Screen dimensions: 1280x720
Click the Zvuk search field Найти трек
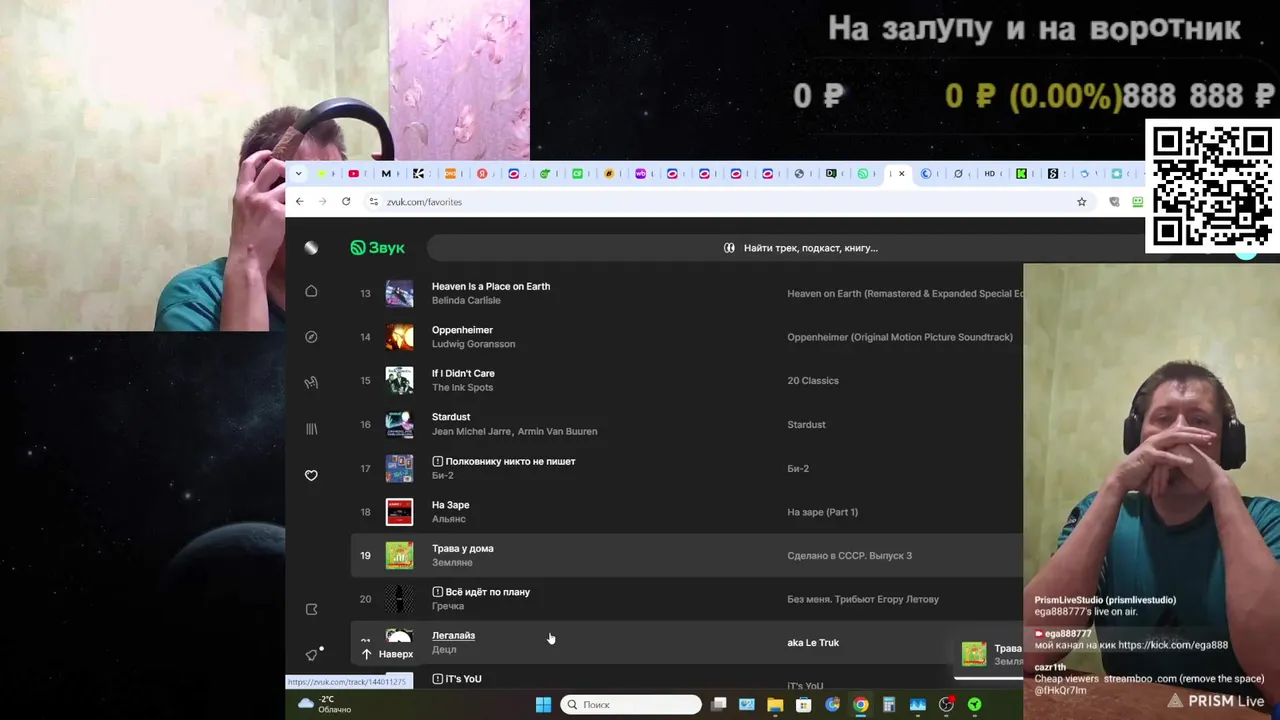point(800,248)
